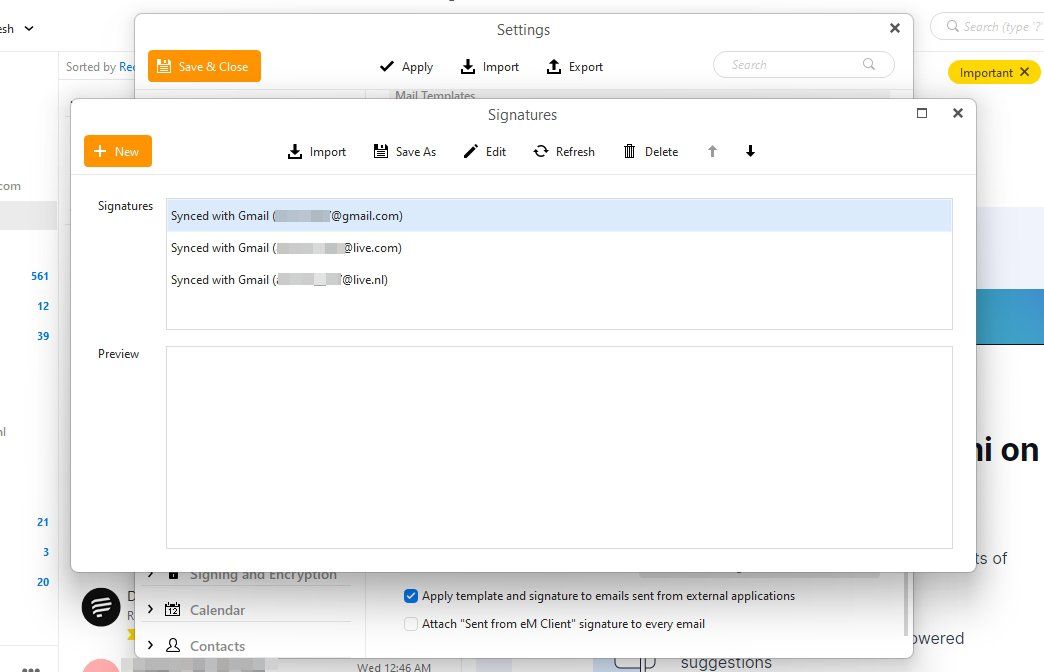Open the Calendar settings category

click(x=217, y=610)
